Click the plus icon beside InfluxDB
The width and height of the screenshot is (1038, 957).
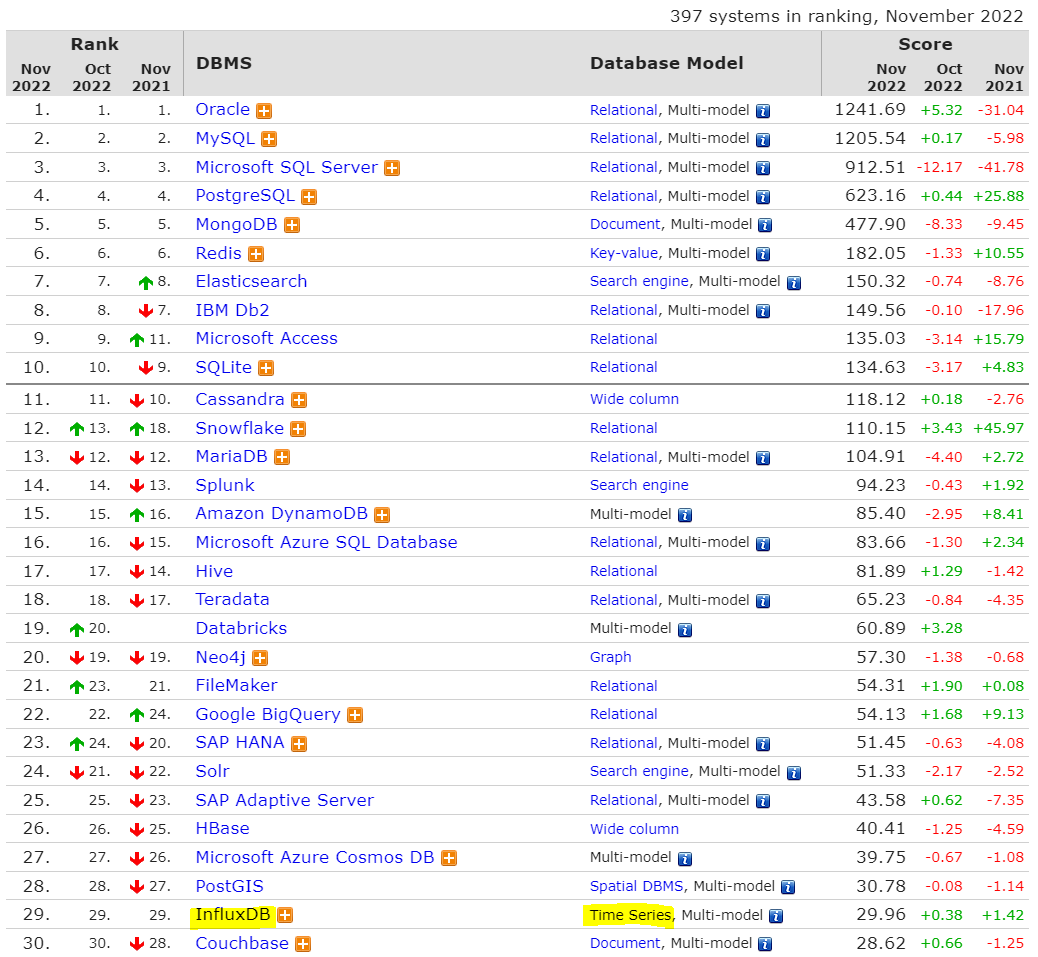285,915
